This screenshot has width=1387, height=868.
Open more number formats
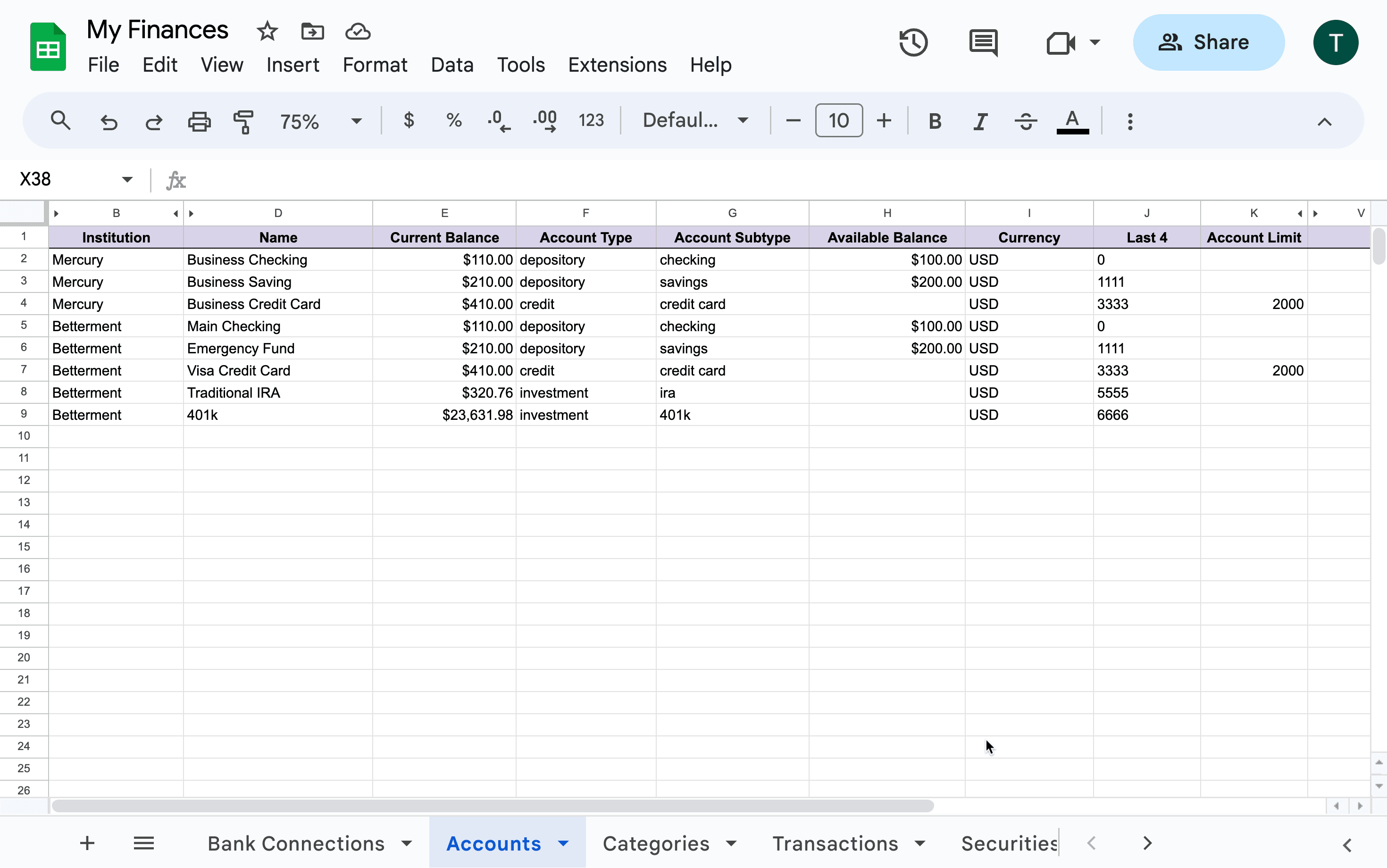point(591,120)
